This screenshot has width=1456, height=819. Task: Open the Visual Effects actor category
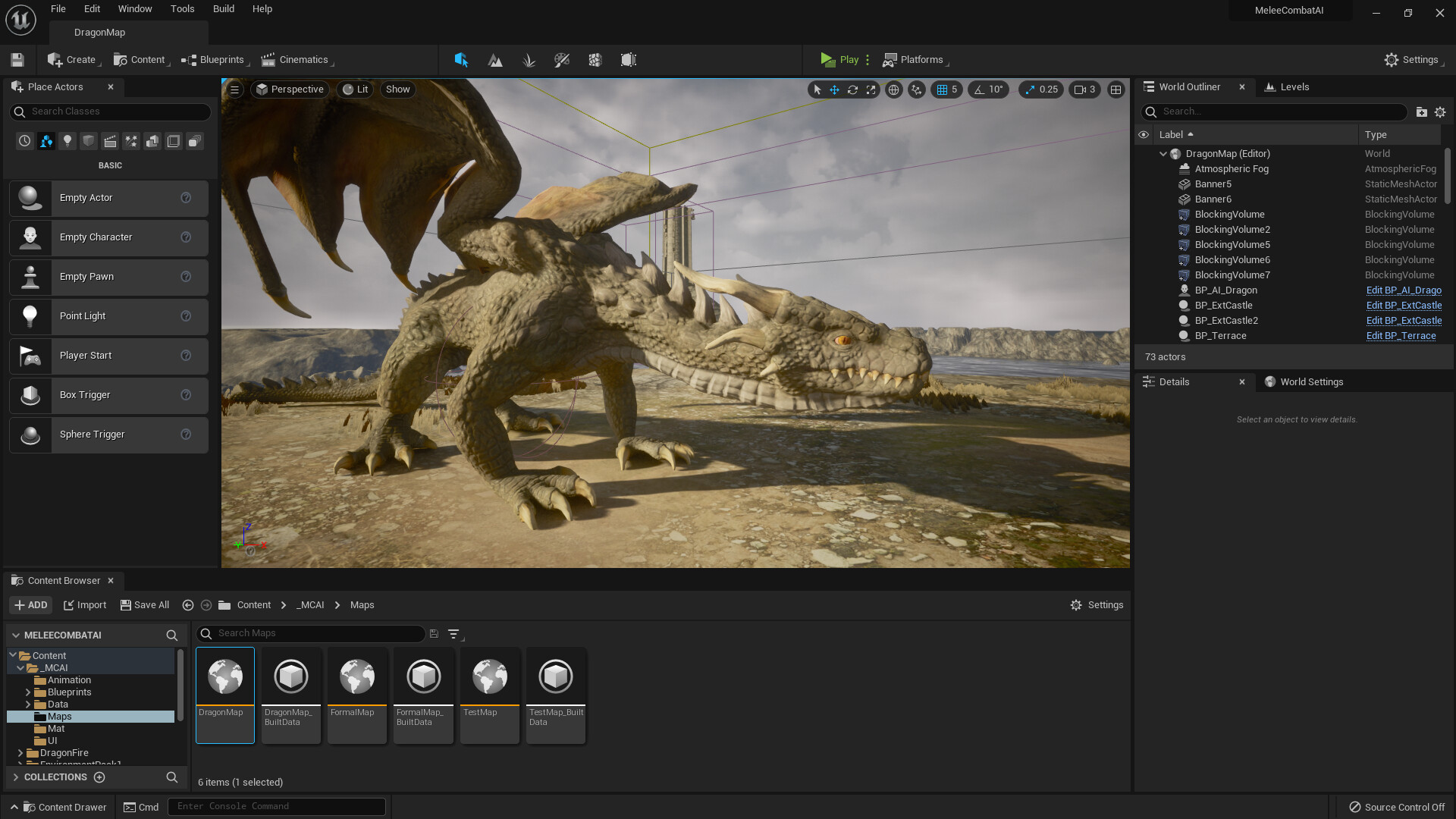[131, 141]
